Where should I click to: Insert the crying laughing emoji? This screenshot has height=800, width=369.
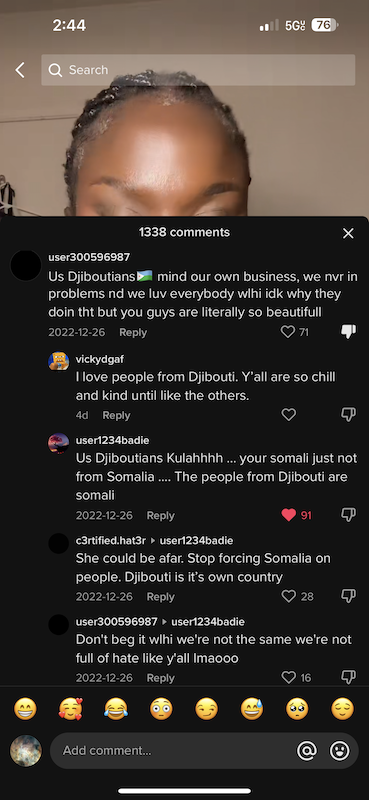pyautogui.click(x=116, y=709)
